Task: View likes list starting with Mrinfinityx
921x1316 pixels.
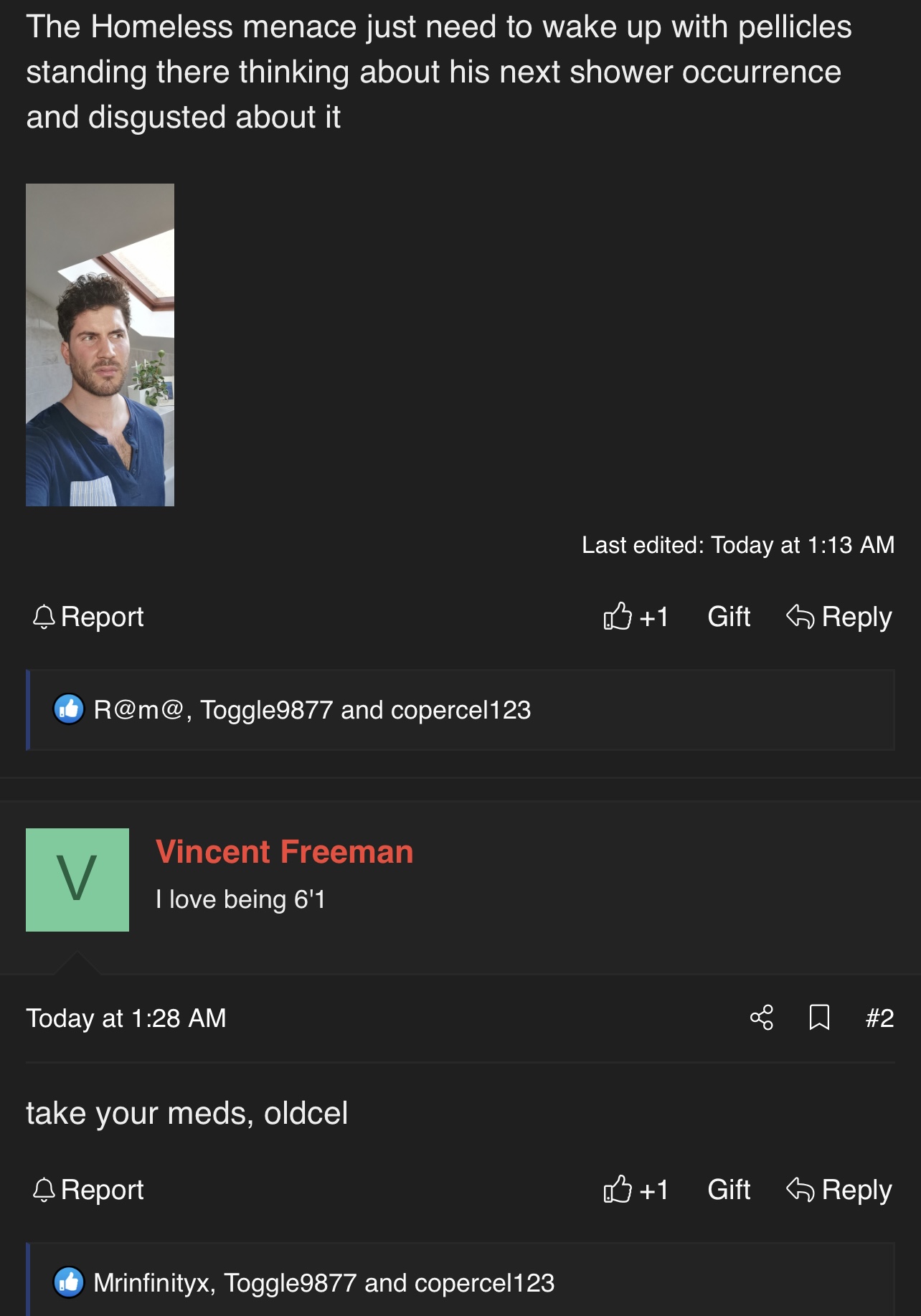Action: (324, 1282)
